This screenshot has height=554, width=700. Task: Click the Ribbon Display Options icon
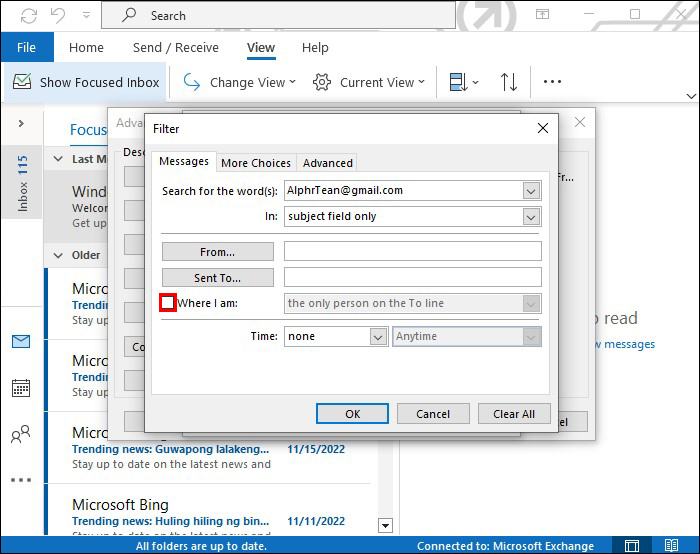(542, 15)
